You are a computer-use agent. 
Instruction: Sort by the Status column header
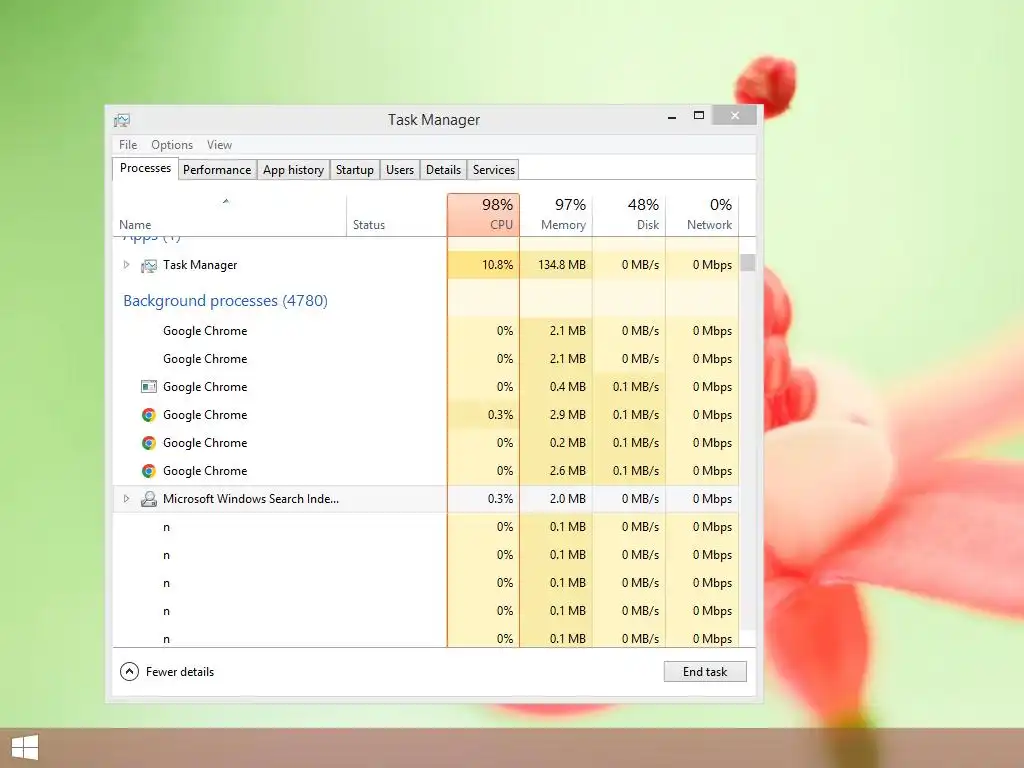click(x=396, y=215)
